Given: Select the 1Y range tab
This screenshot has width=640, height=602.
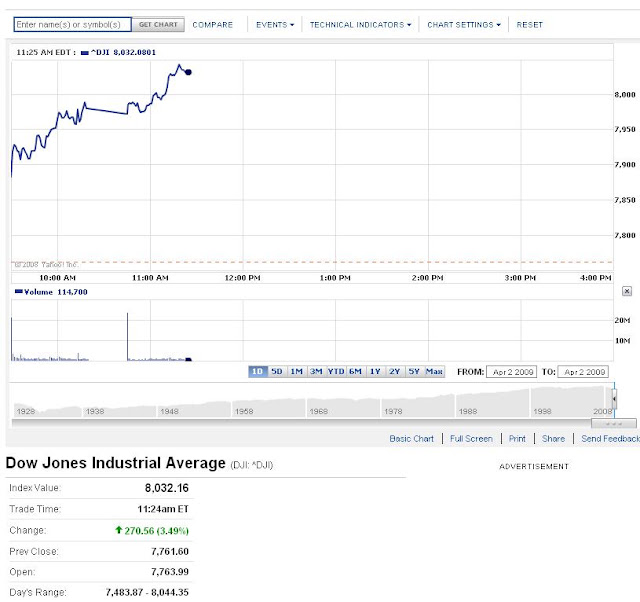Looking at the screenshot, I should (375, 371).
